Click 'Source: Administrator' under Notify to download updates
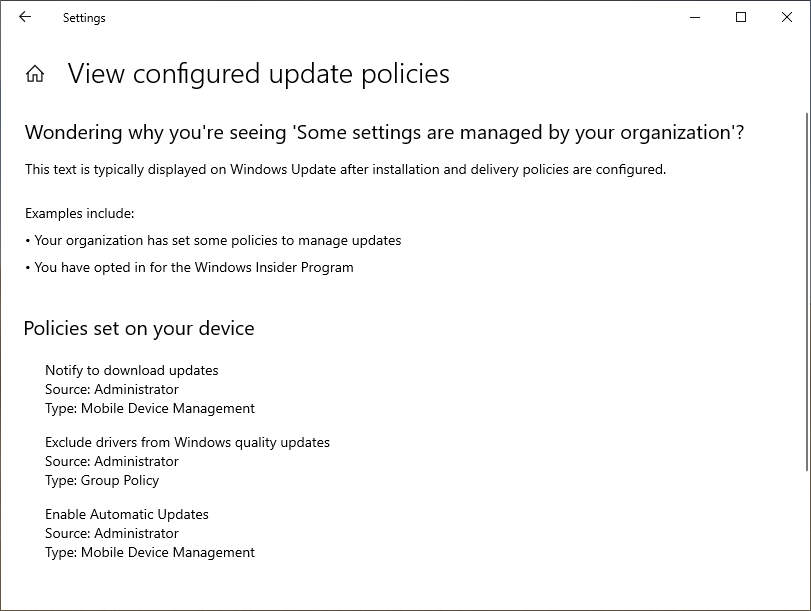Image resolution: width=811 pixels, height=611 pixels. pos(112,389)
